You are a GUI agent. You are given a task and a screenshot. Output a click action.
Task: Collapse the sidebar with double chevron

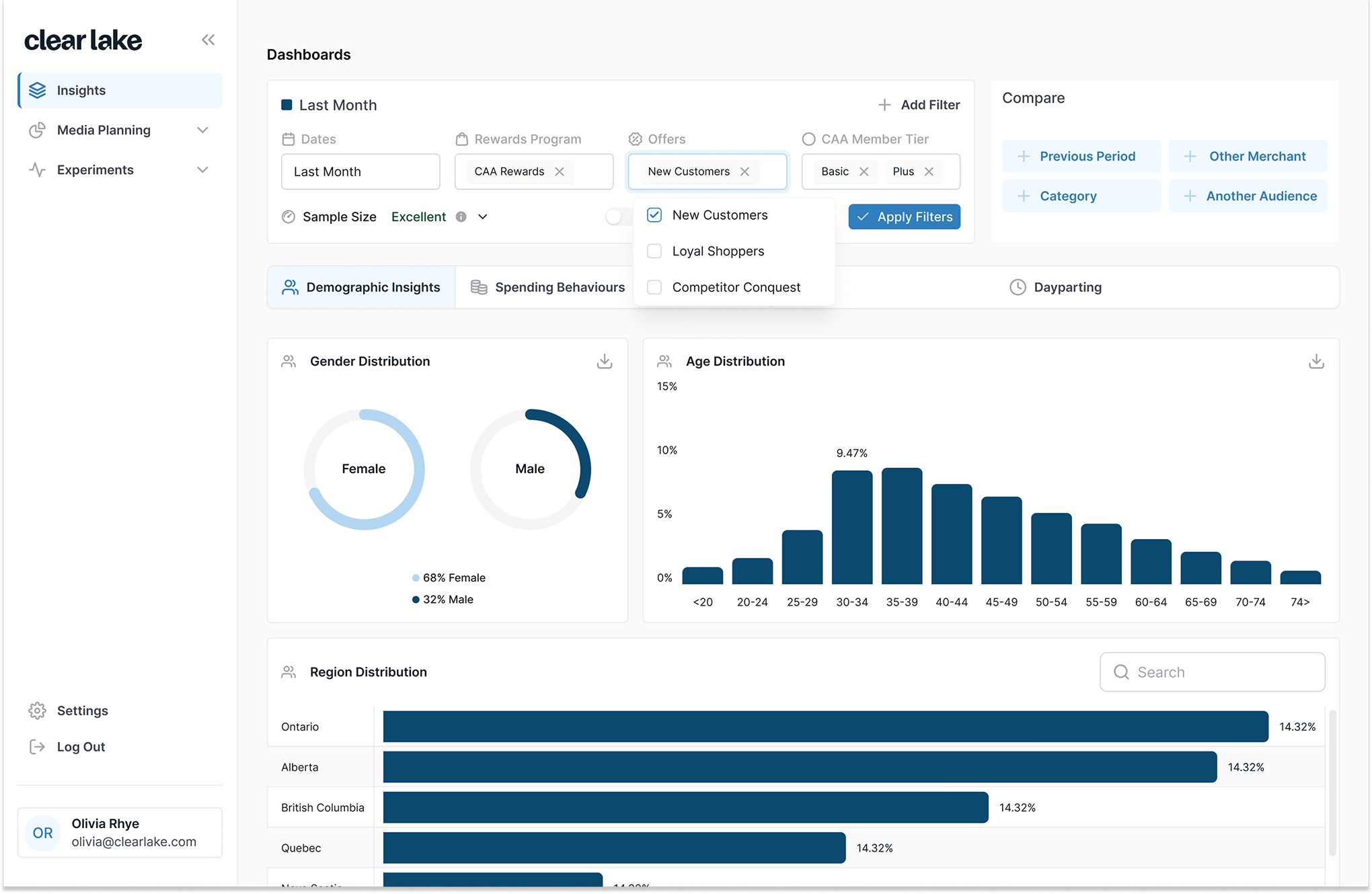[208, 40]
